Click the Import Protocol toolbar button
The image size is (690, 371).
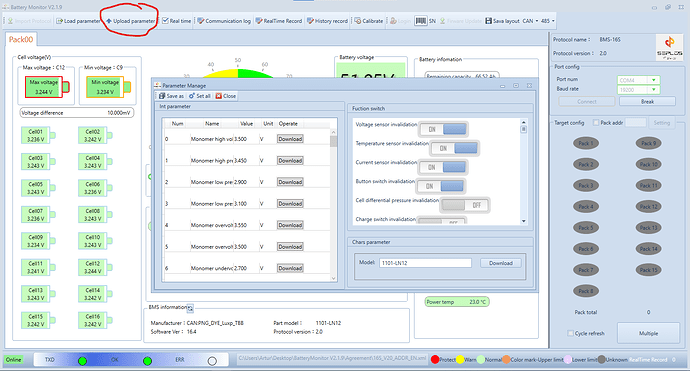[29, 21]
